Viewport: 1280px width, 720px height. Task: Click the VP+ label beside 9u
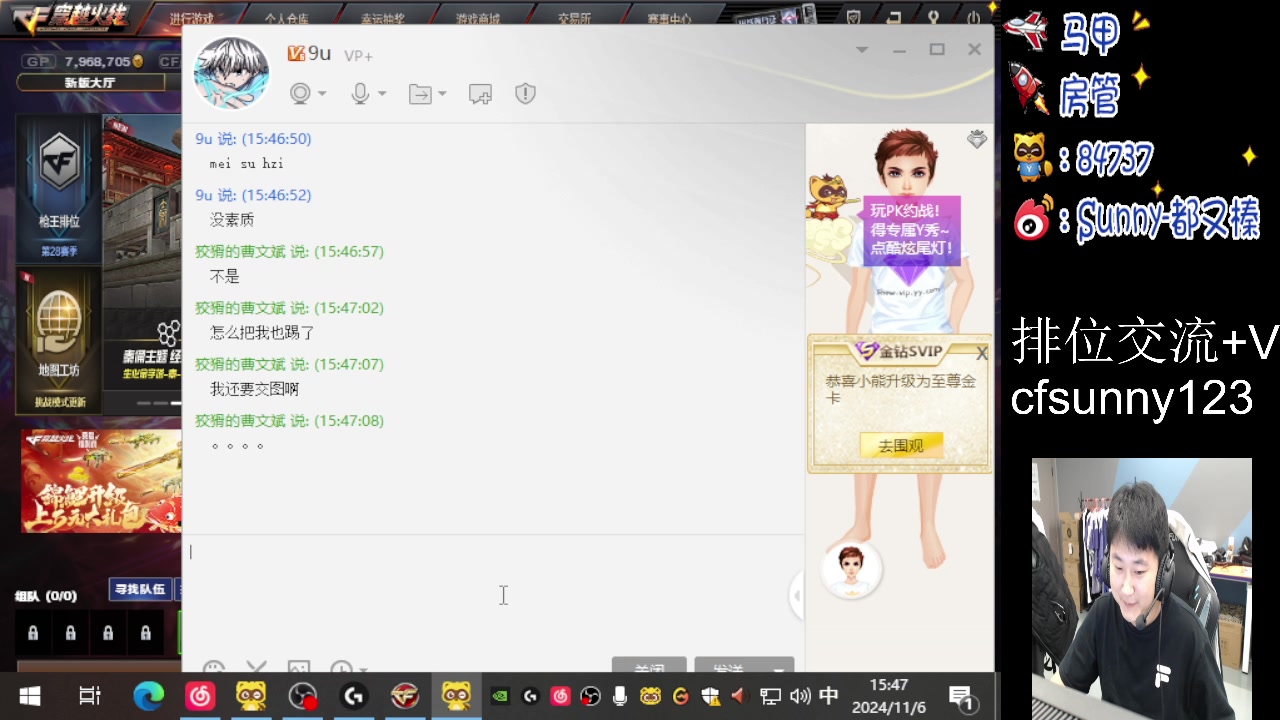coord(358,56)
